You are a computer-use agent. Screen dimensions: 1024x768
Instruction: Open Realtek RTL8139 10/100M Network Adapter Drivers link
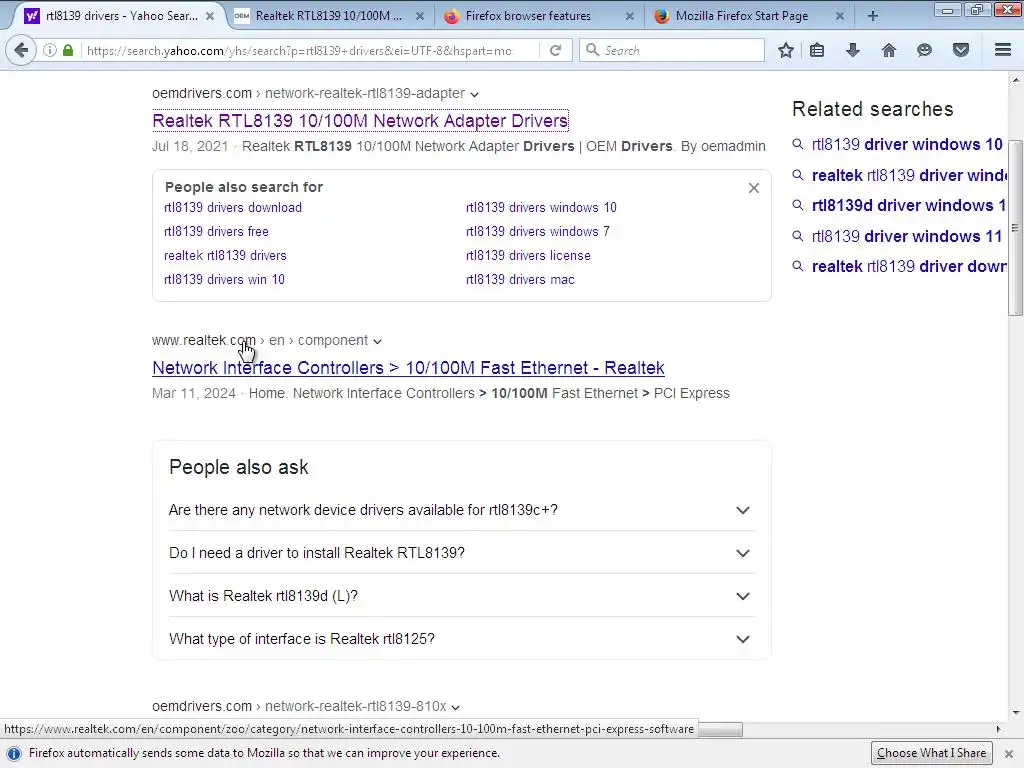click(x=360, y=121)
